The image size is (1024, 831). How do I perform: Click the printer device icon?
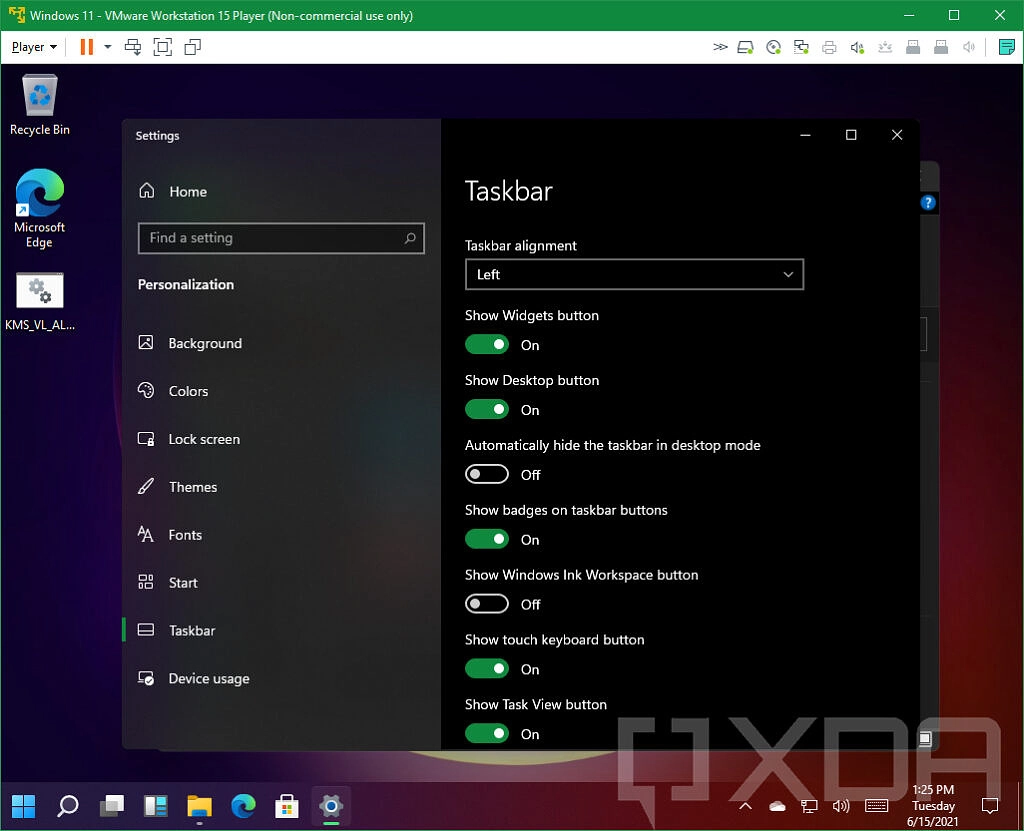pos(829,47)
